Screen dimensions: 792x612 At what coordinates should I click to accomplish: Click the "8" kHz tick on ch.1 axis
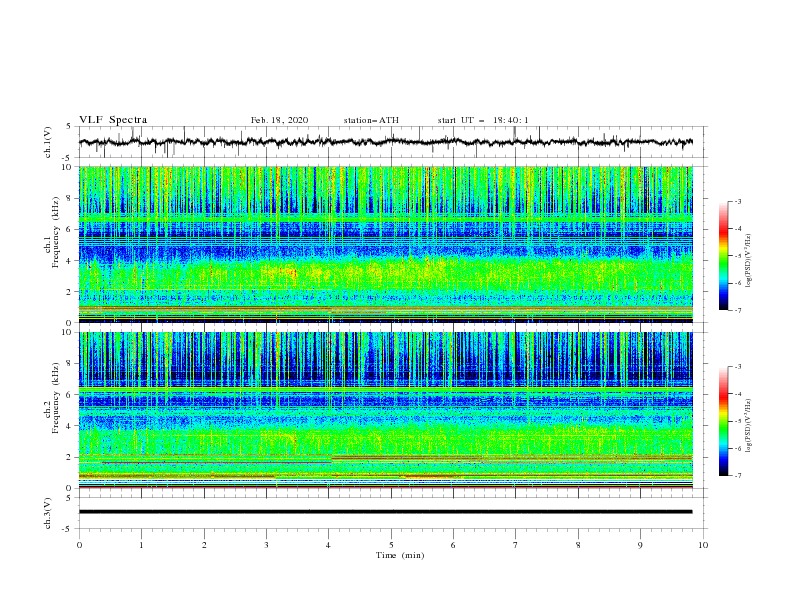click(70, 198)
